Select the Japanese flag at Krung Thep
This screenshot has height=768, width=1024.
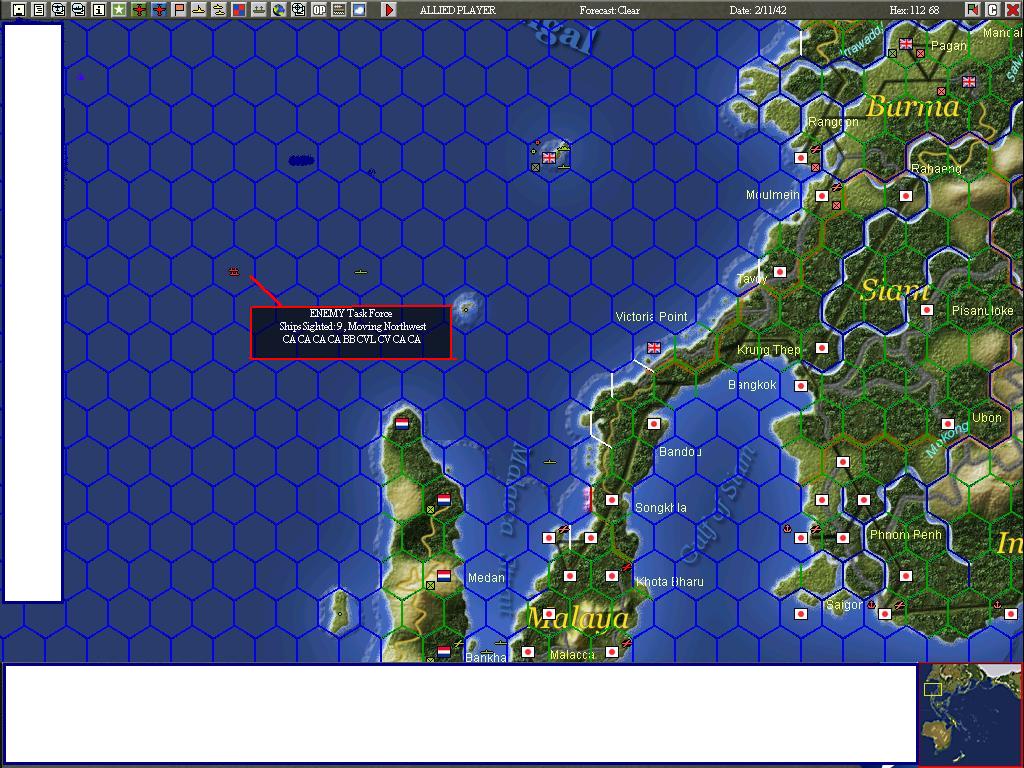point(822,347)
